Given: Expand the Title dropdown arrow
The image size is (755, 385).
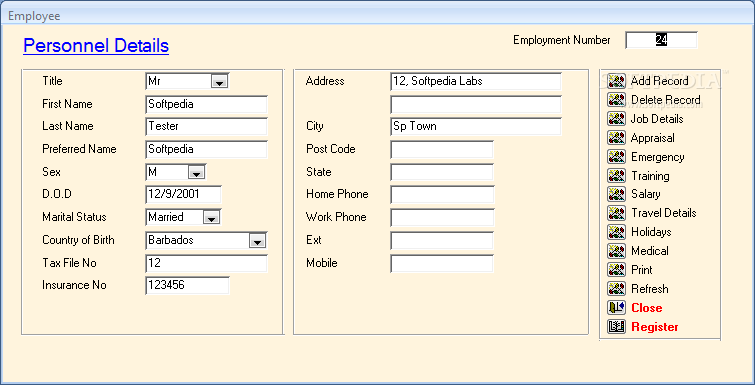Looking at the screenshot, I should click(x=220, y=82).
